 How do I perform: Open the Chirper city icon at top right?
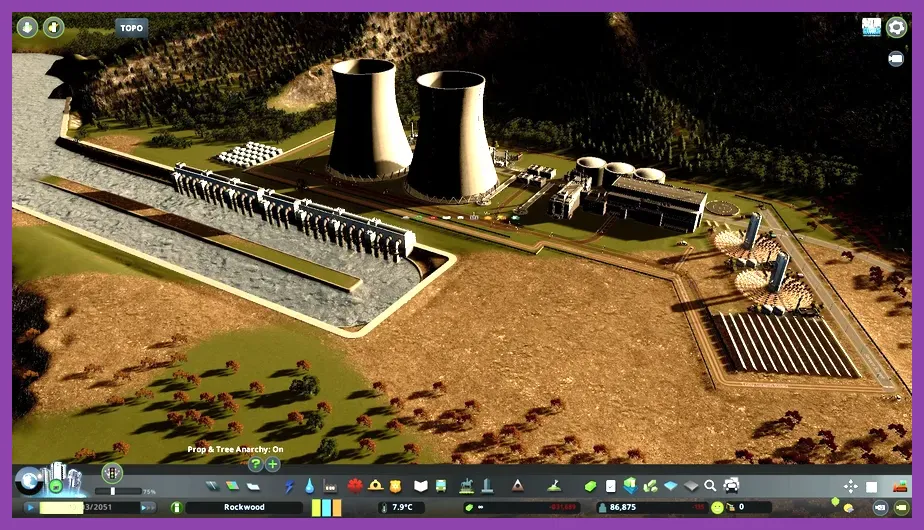click(871, 27)
